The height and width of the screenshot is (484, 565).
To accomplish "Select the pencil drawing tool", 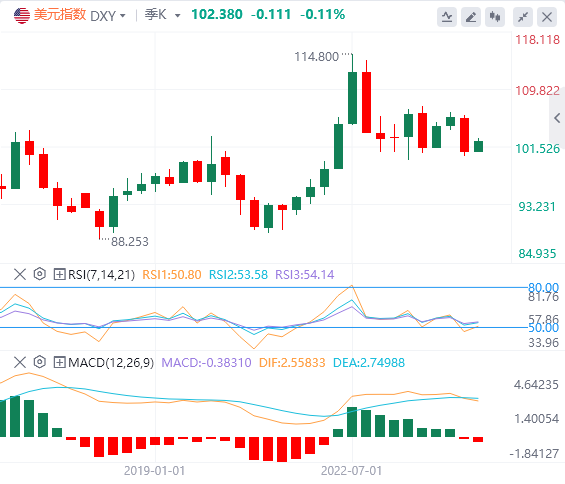I will tap(471, 17).
